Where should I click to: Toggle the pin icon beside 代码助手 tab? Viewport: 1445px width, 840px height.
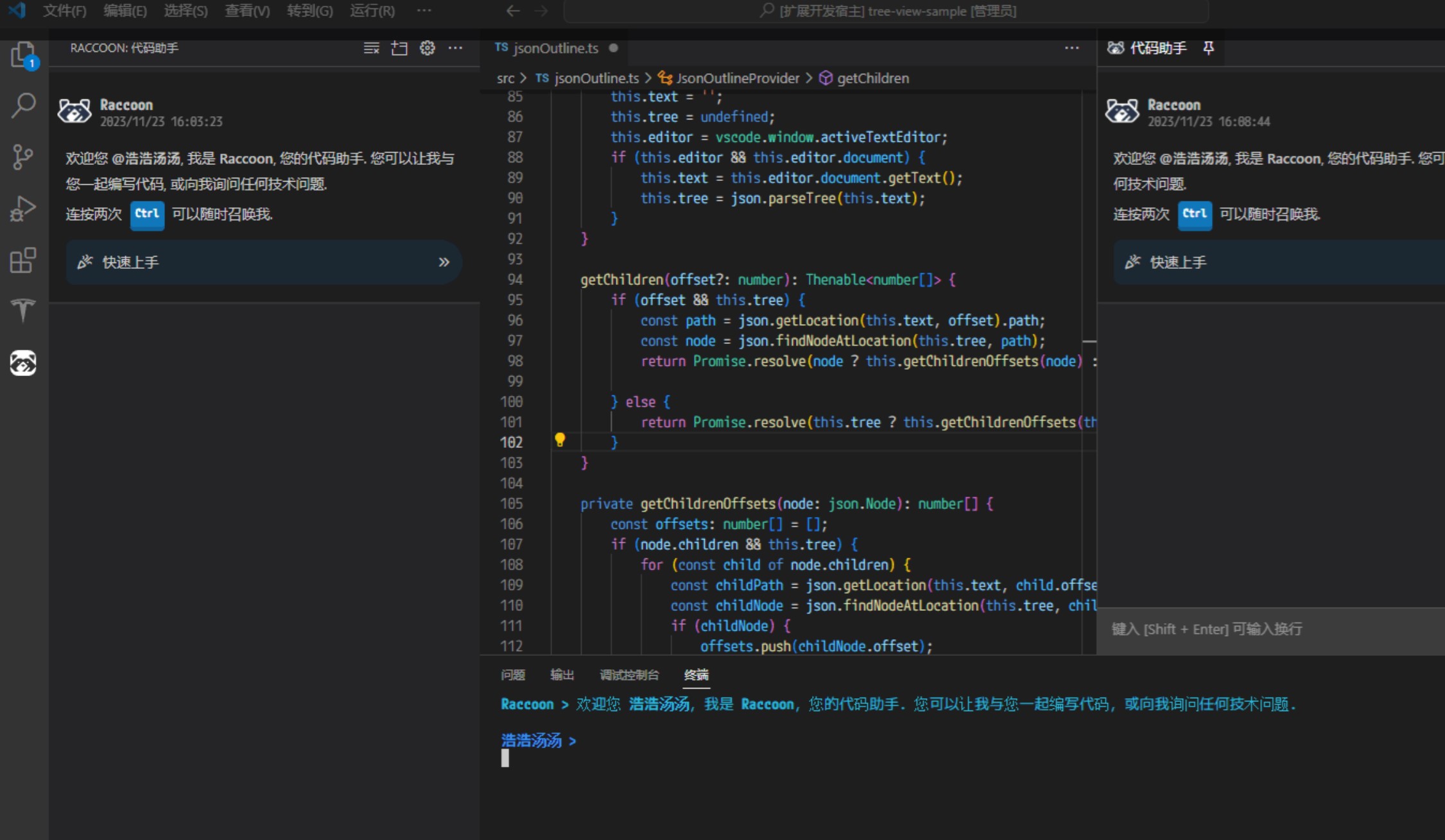tap(1208, 48)
